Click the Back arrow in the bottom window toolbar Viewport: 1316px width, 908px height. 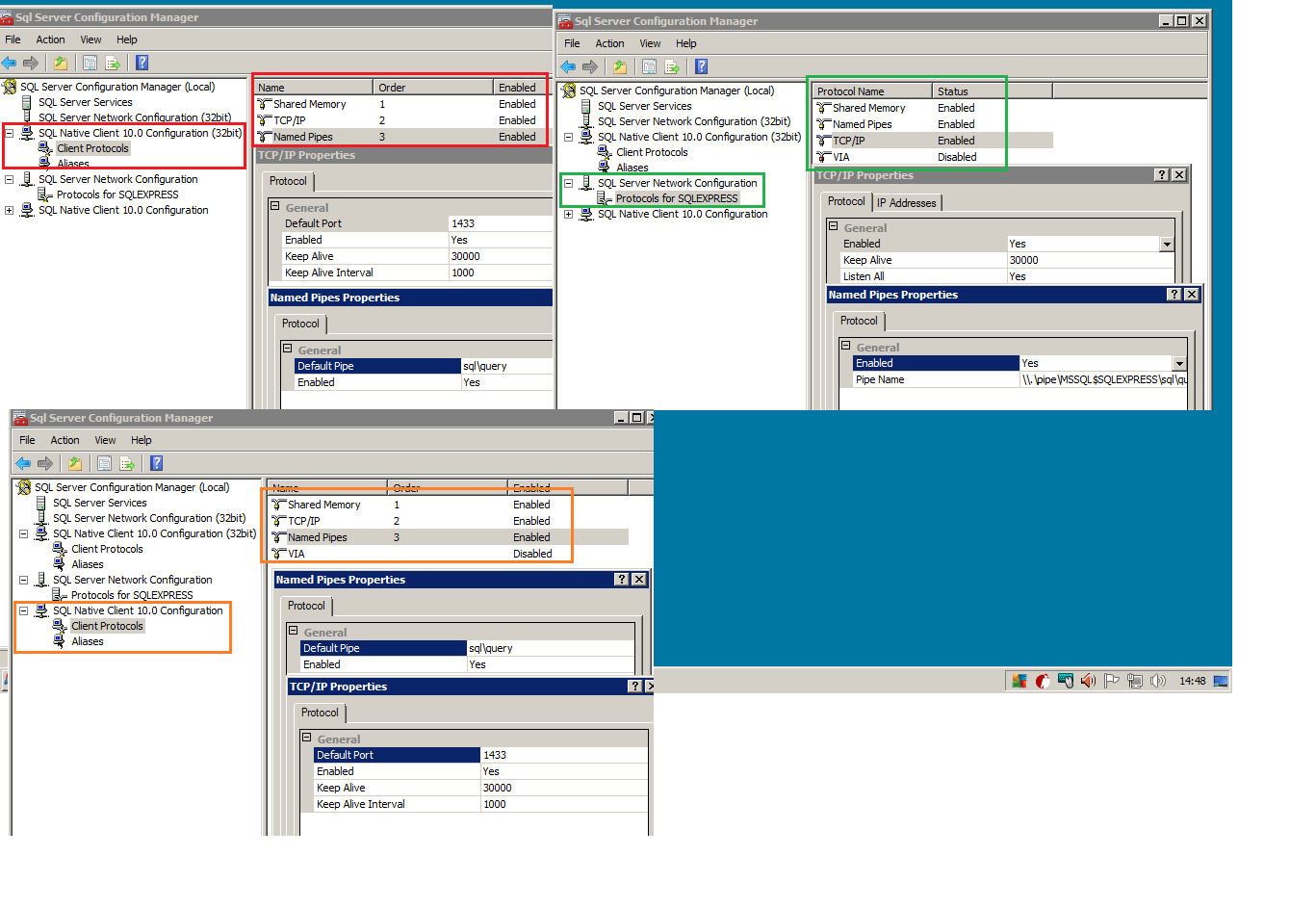point(24,463)
